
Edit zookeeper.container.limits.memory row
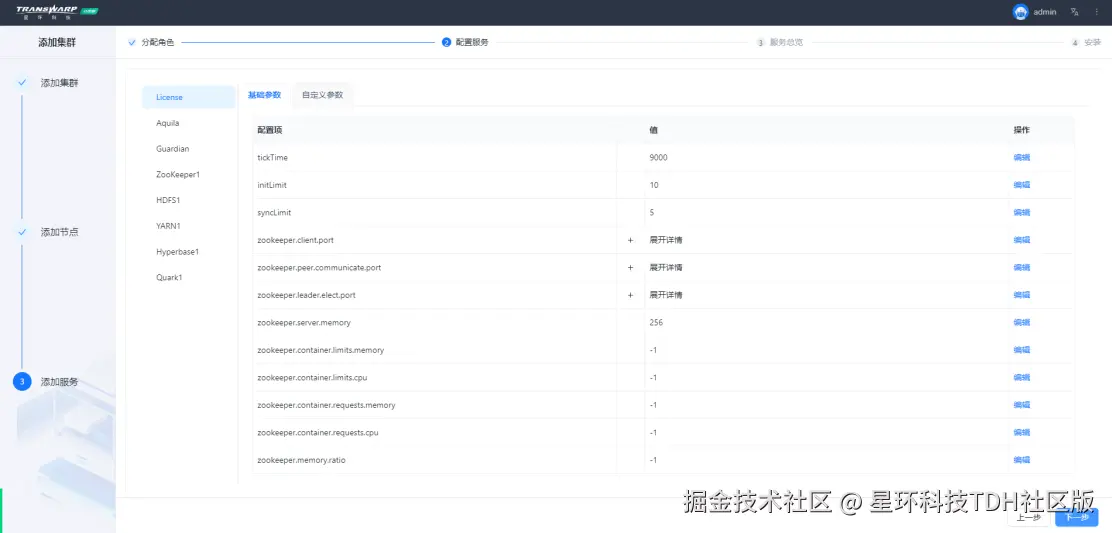1021,350
